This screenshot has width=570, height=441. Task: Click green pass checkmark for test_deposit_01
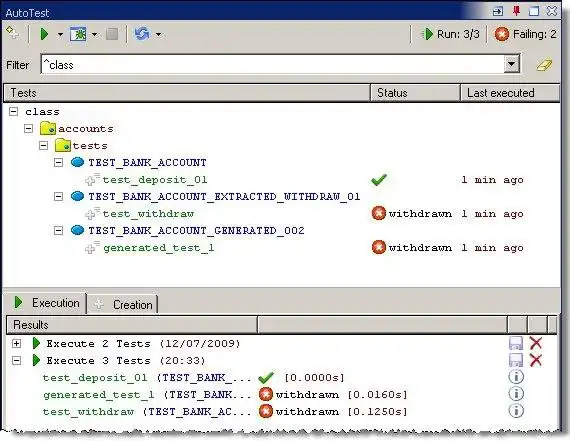(379, 179)
